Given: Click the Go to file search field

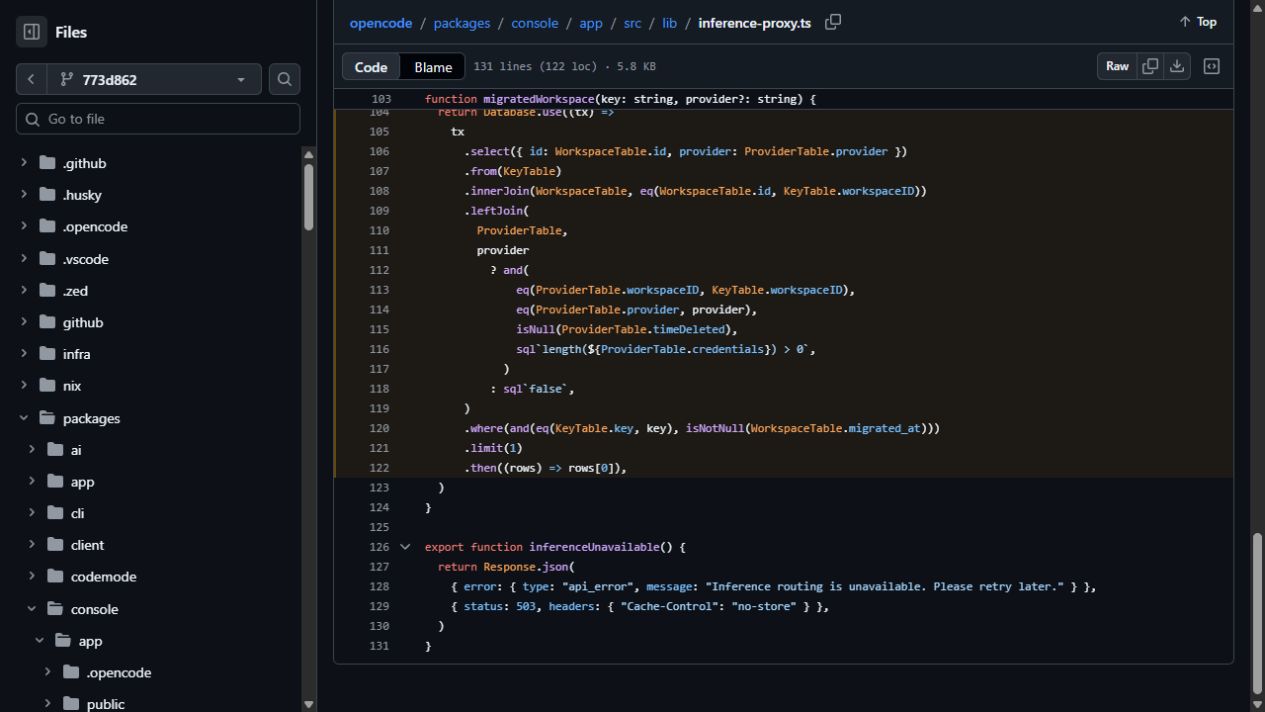Looking at the screenshot, I should click(158, 119).
